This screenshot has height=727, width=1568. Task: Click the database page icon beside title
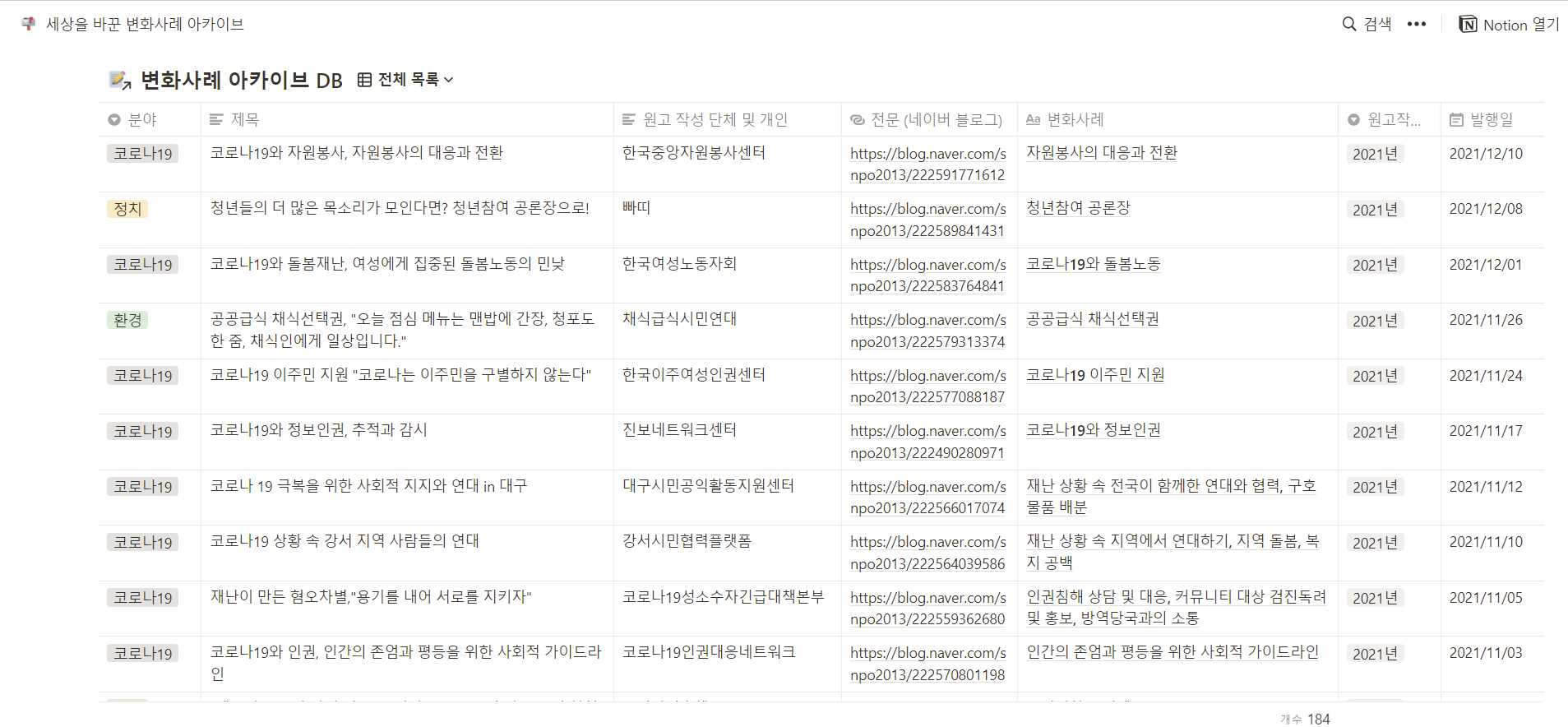coord(120,80)
